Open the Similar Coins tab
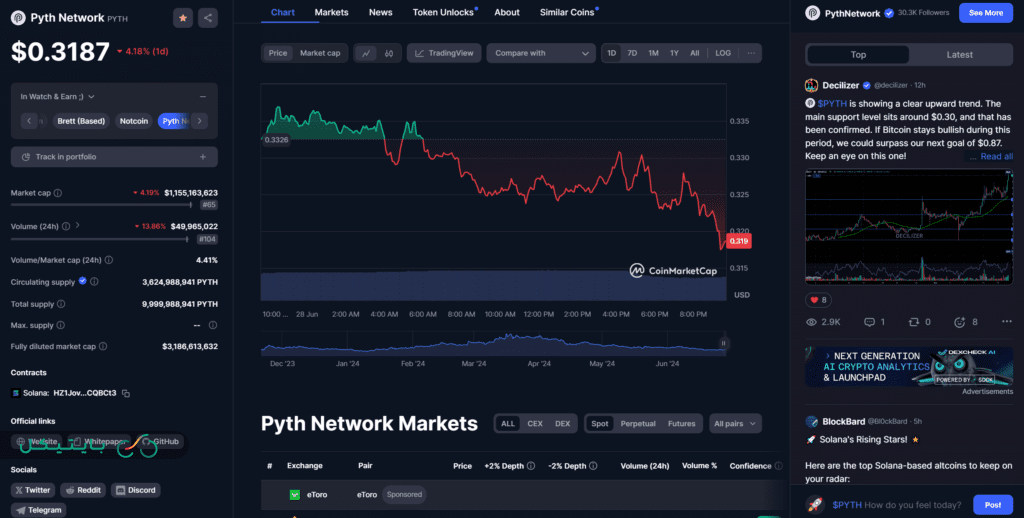Viewport: 1024px width, 518px height. coord(567,12)
